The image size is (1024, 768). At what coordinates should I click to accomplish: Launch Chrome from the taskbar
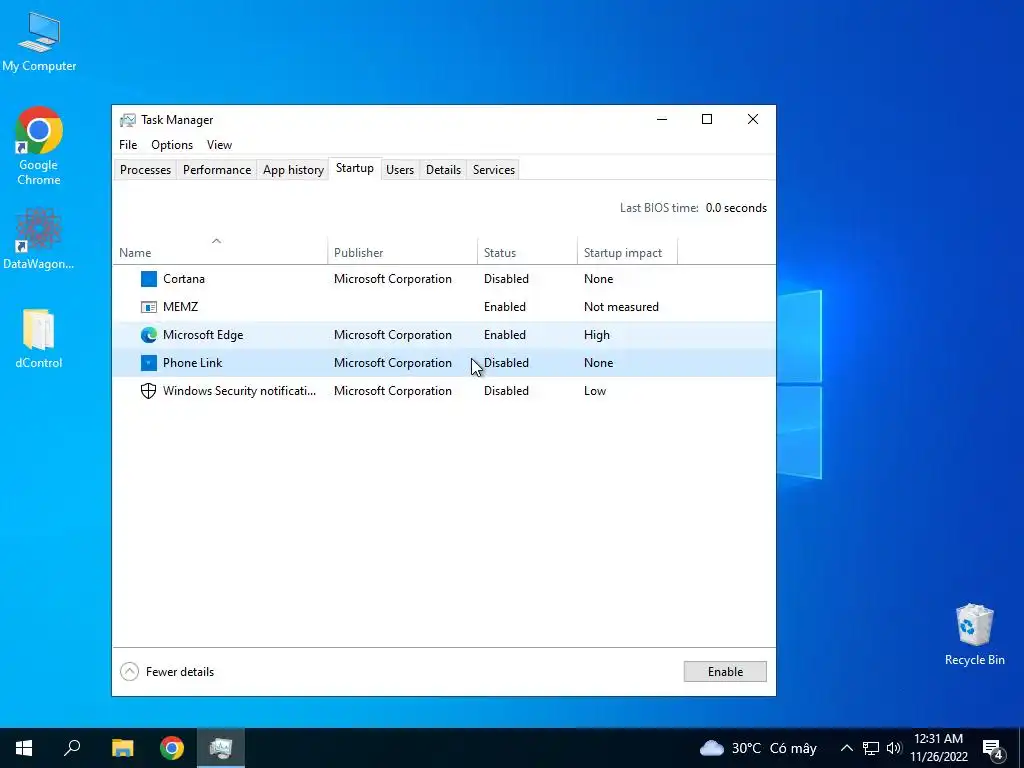pos(172,748)
